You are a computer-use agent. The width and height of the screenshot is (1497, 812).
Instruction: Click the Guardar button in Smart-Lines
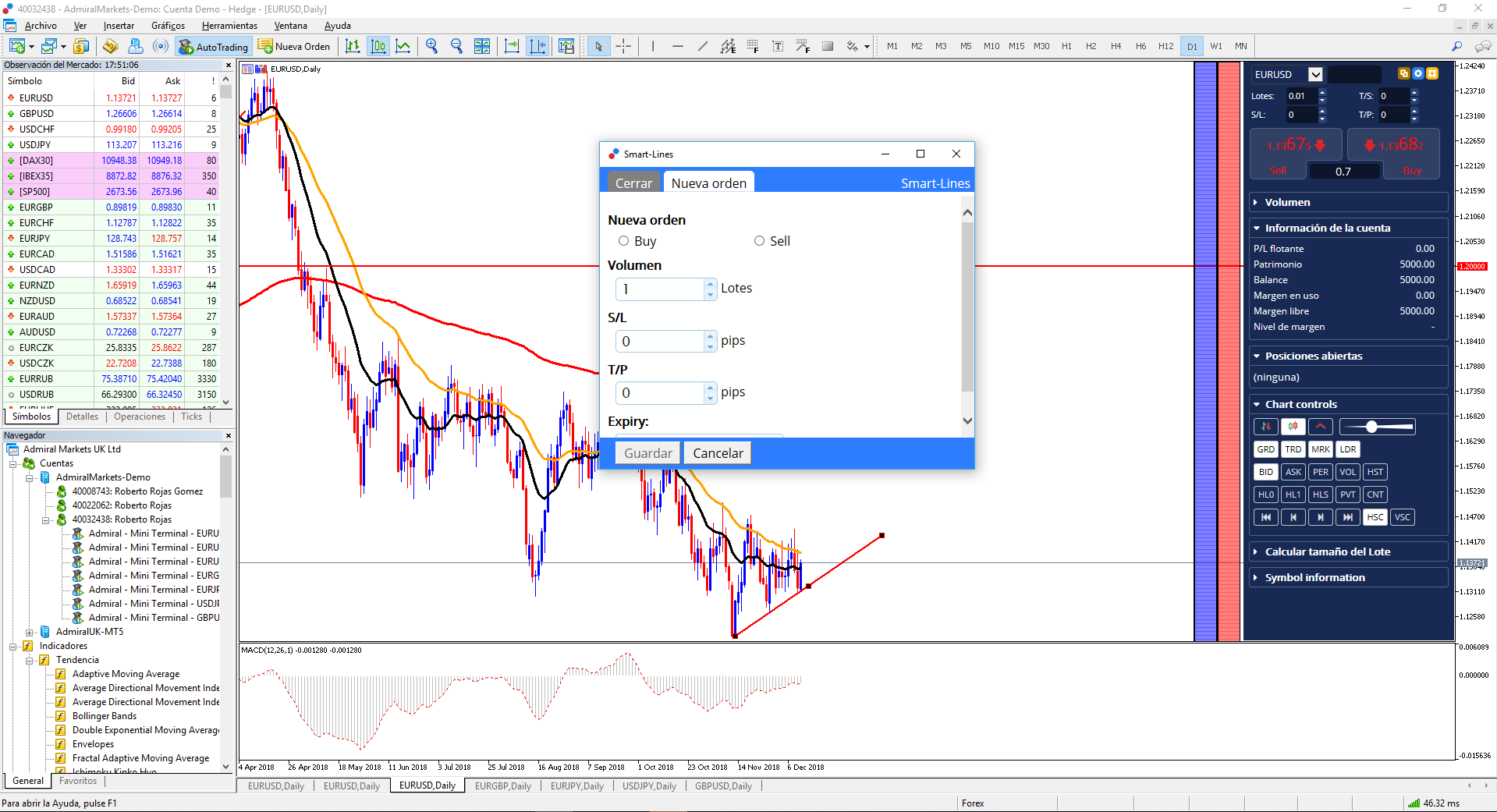click(x=647, y=452)
